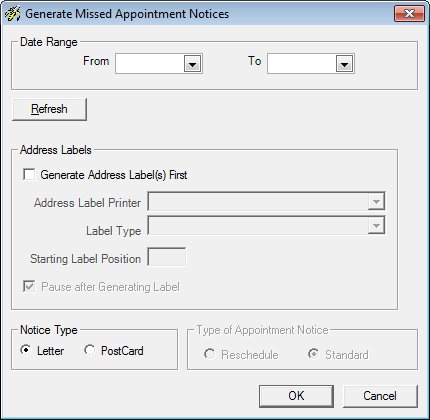Select the Letter notice type
The image size is (430, 420).
click(25, 350)
